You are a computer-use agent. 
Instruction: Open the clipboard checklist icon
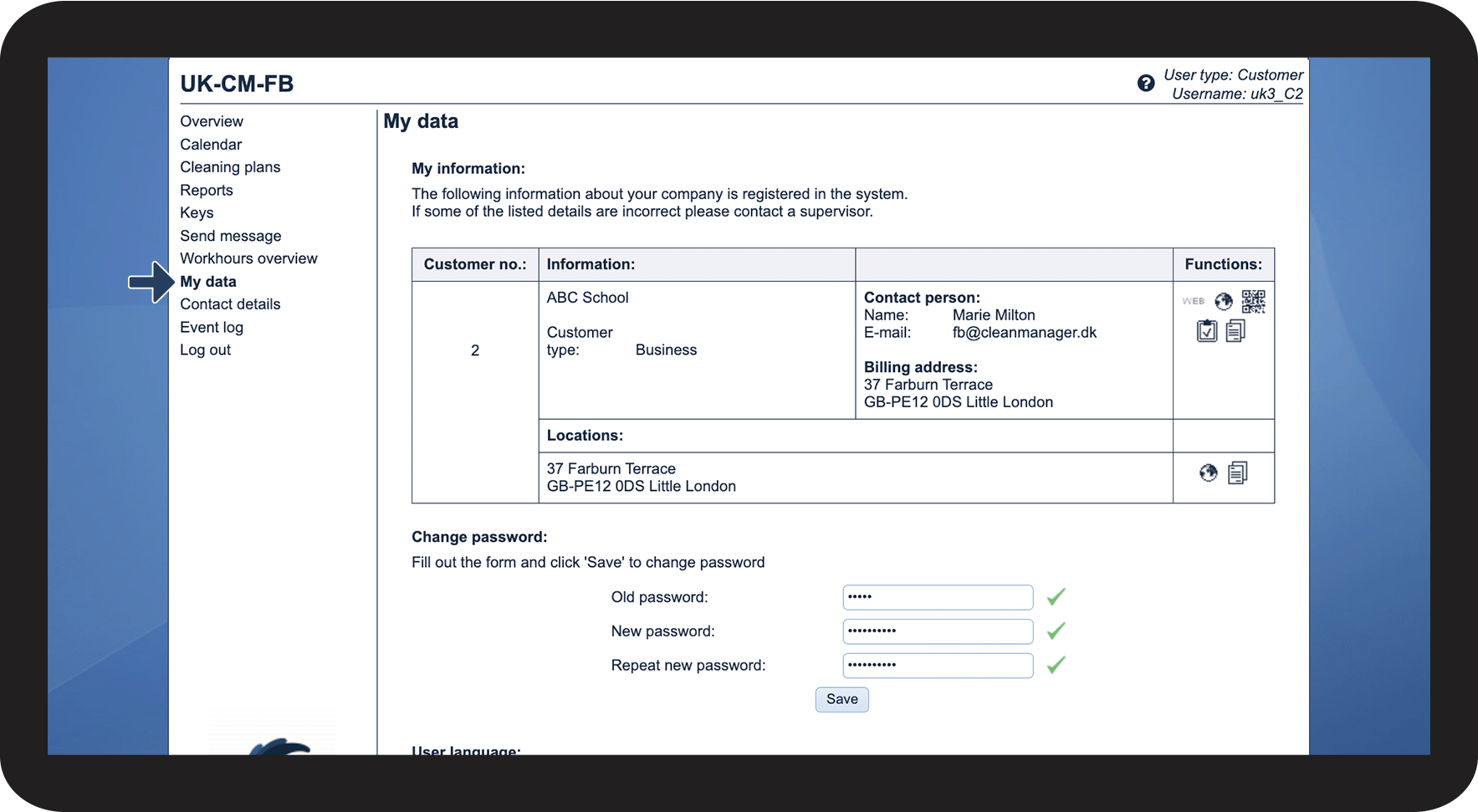click(1206, 331)
